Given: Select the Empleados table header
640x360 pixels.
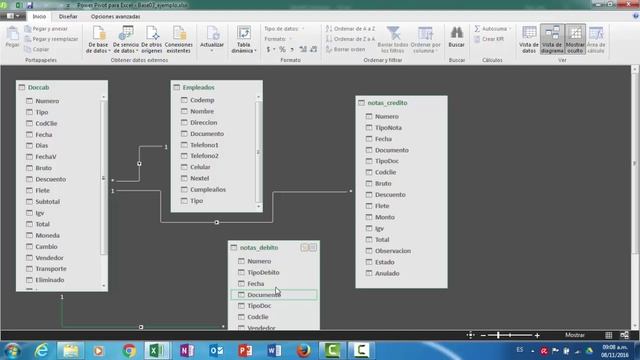Looking at the screenshot, I should point(216,87).
